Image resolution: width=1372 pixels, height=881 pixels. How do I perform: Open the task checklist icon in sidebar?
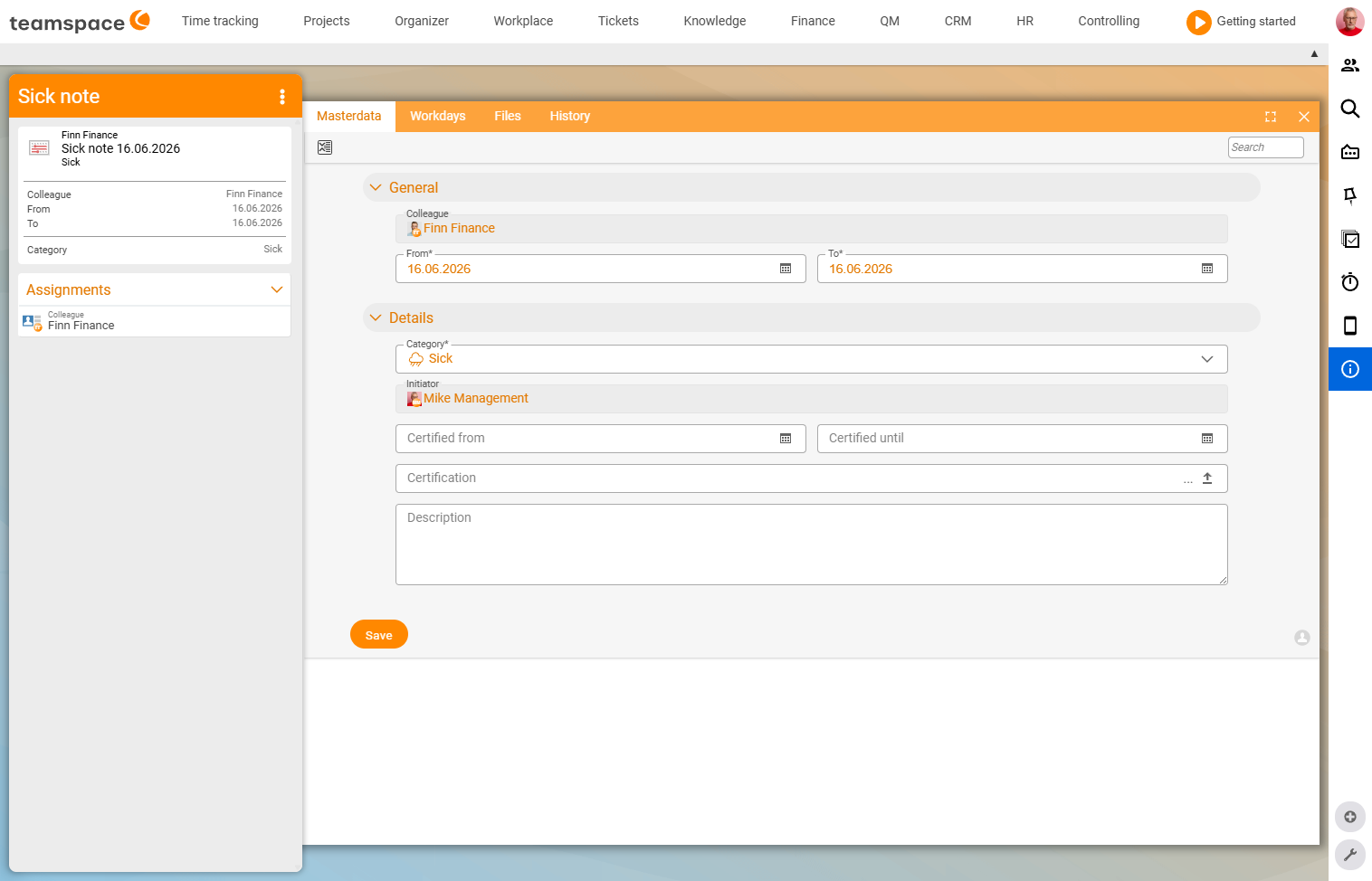[x=1350, y=239]
